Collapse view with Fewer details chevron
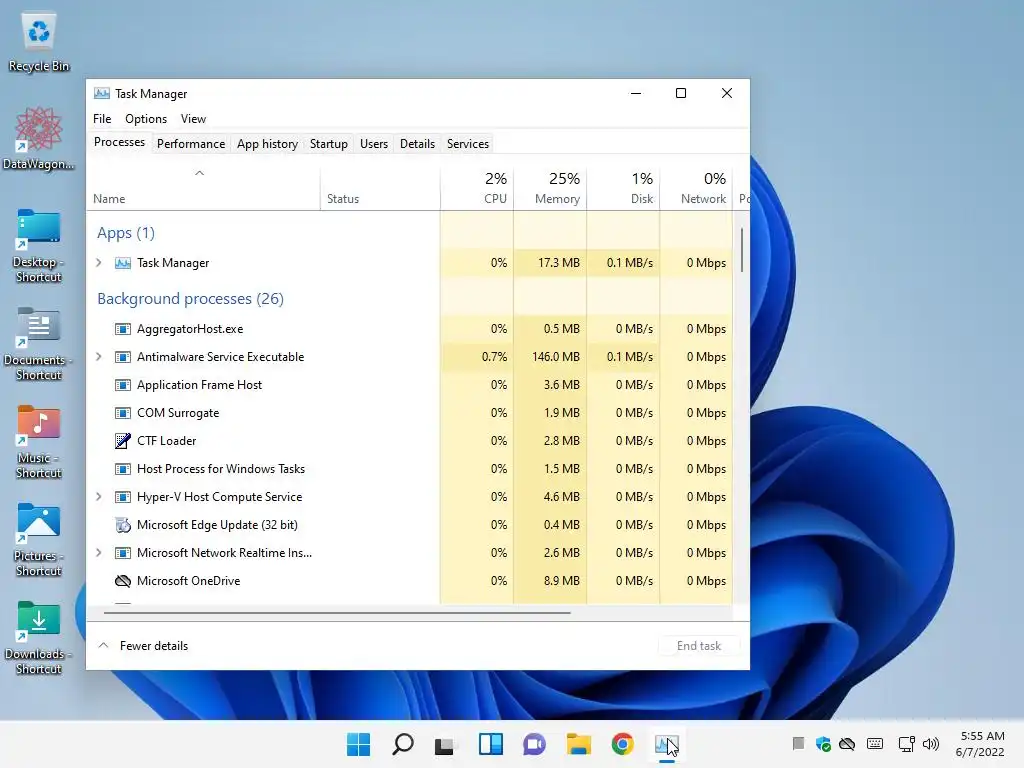The width and height of the screenshot is (1024, 768). click(x=103, y=645)
